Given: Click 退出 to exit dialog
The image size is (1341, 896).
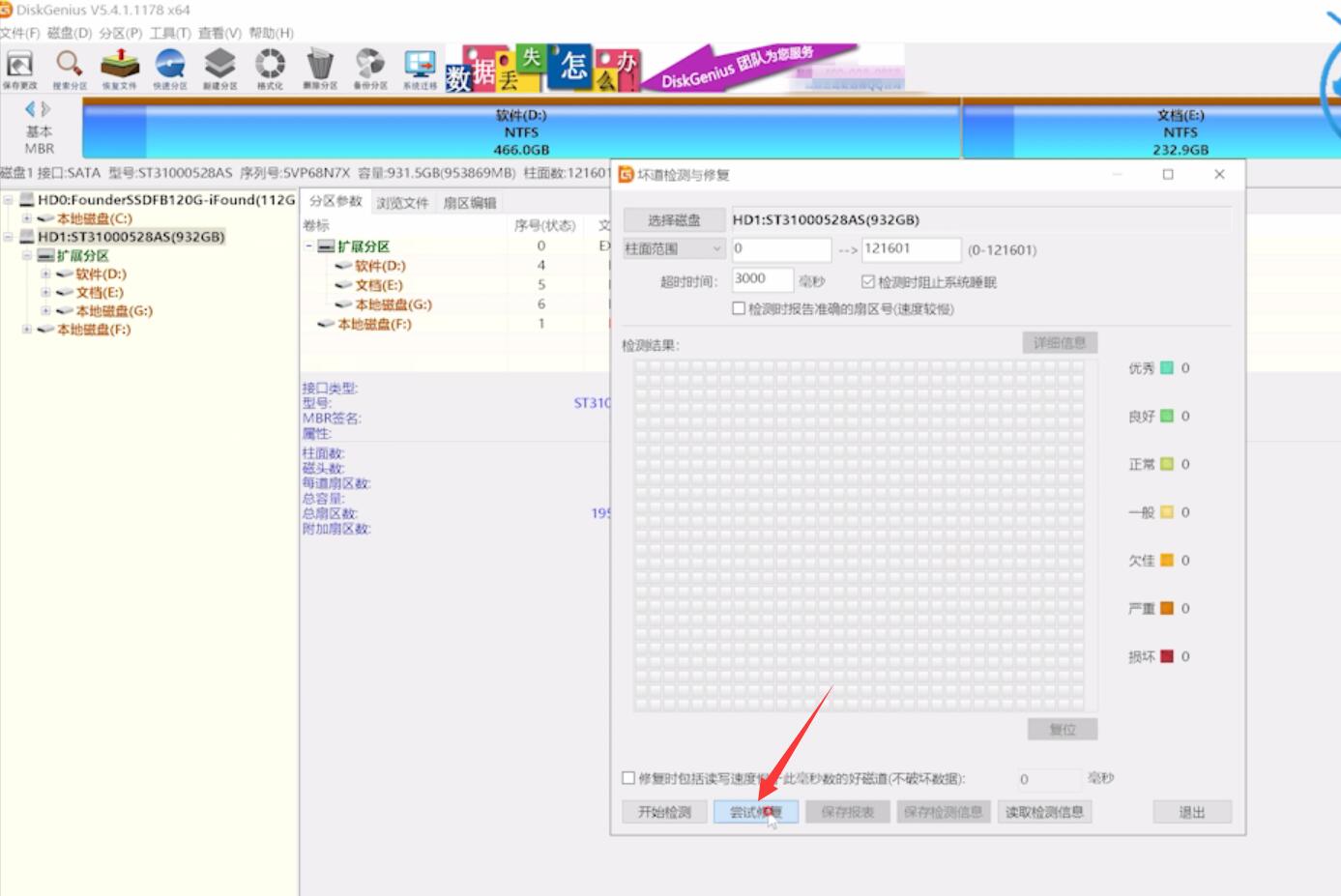Looking at the screenshot, I should click(x=1192, y=812).
